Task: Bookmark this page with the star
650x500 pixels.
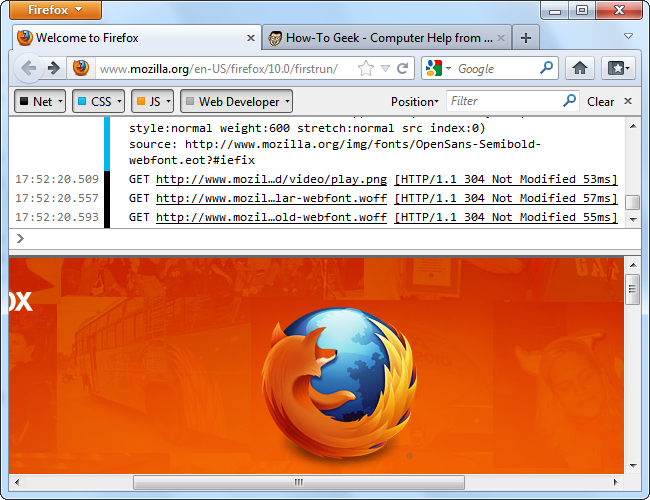Action: coord(366,68)
